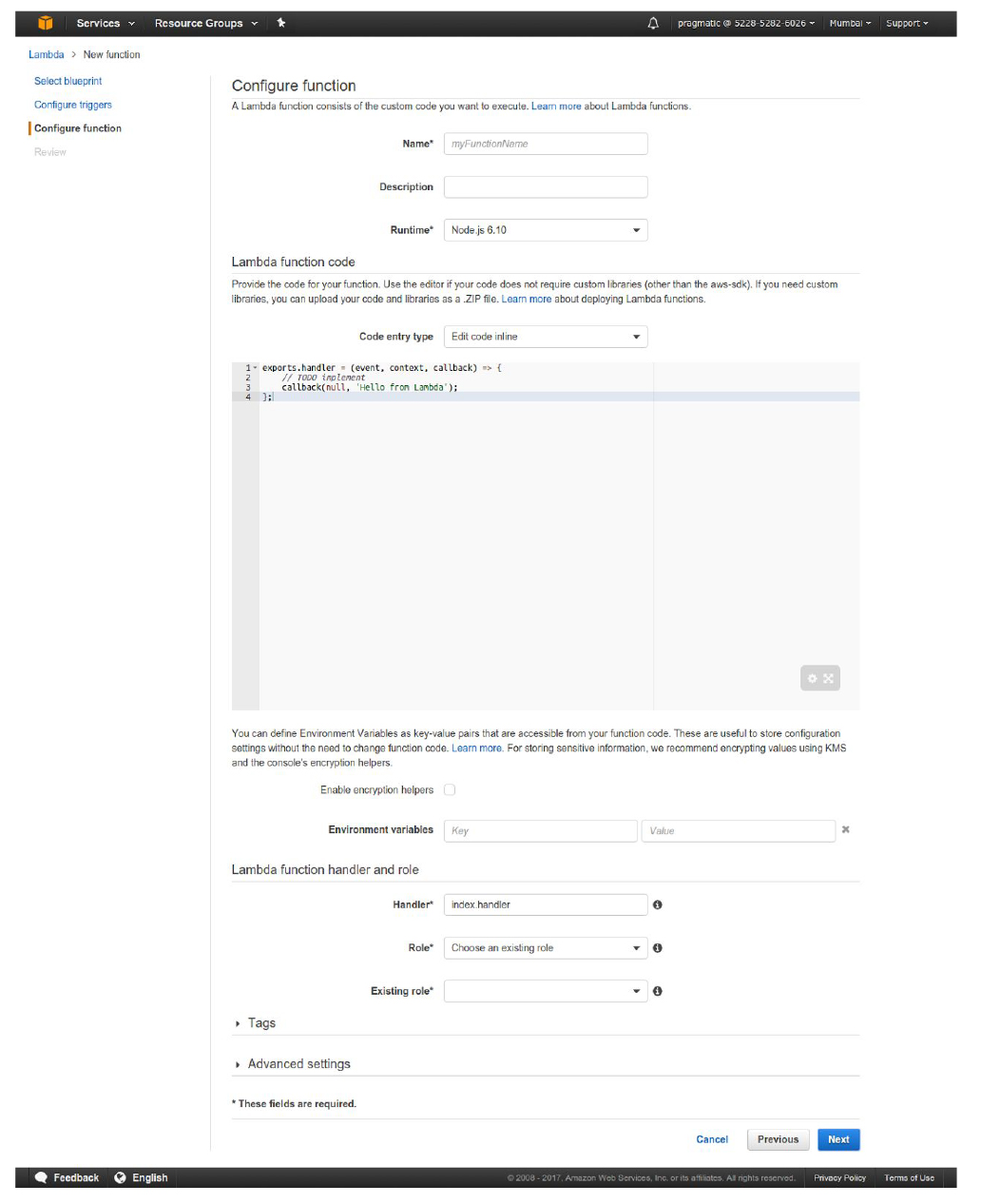Click the environment variable Key field
This screenshot has height=1204, width=981.
click(541, 831)
